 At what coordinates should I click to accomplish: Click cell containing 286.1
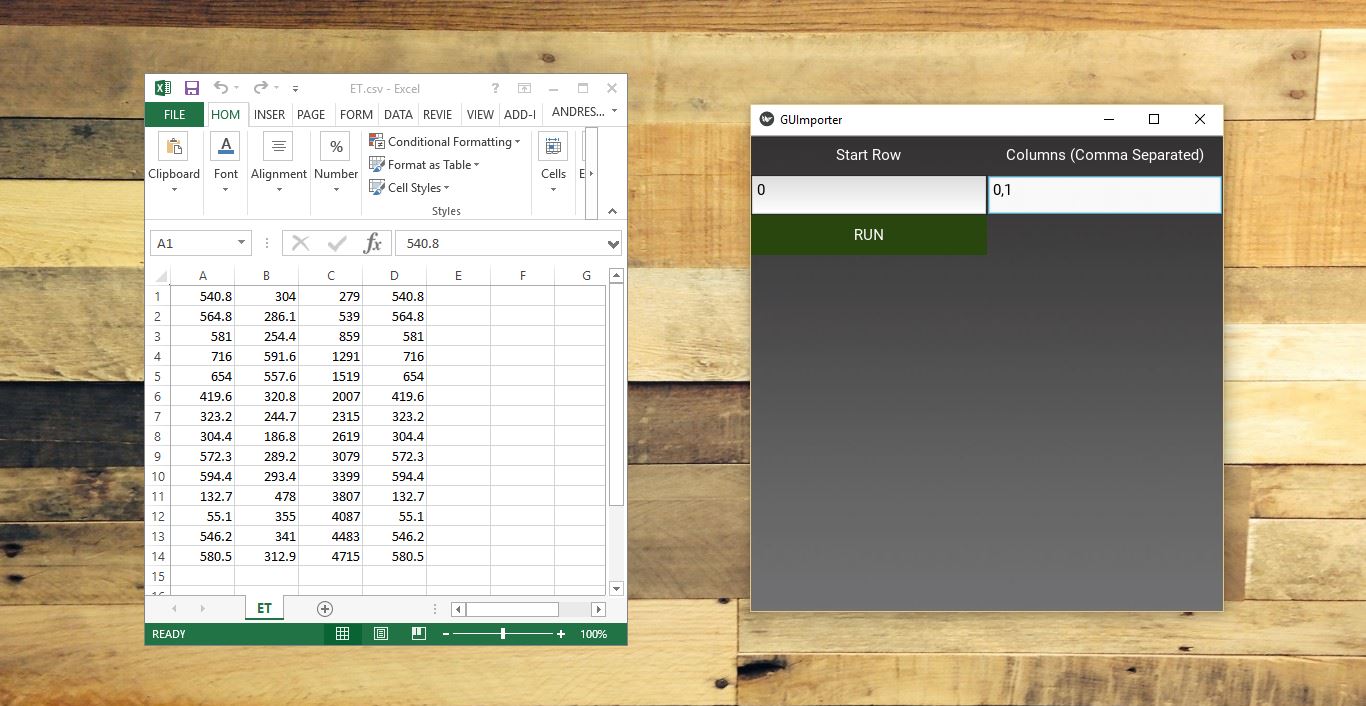tap(266, 316)
